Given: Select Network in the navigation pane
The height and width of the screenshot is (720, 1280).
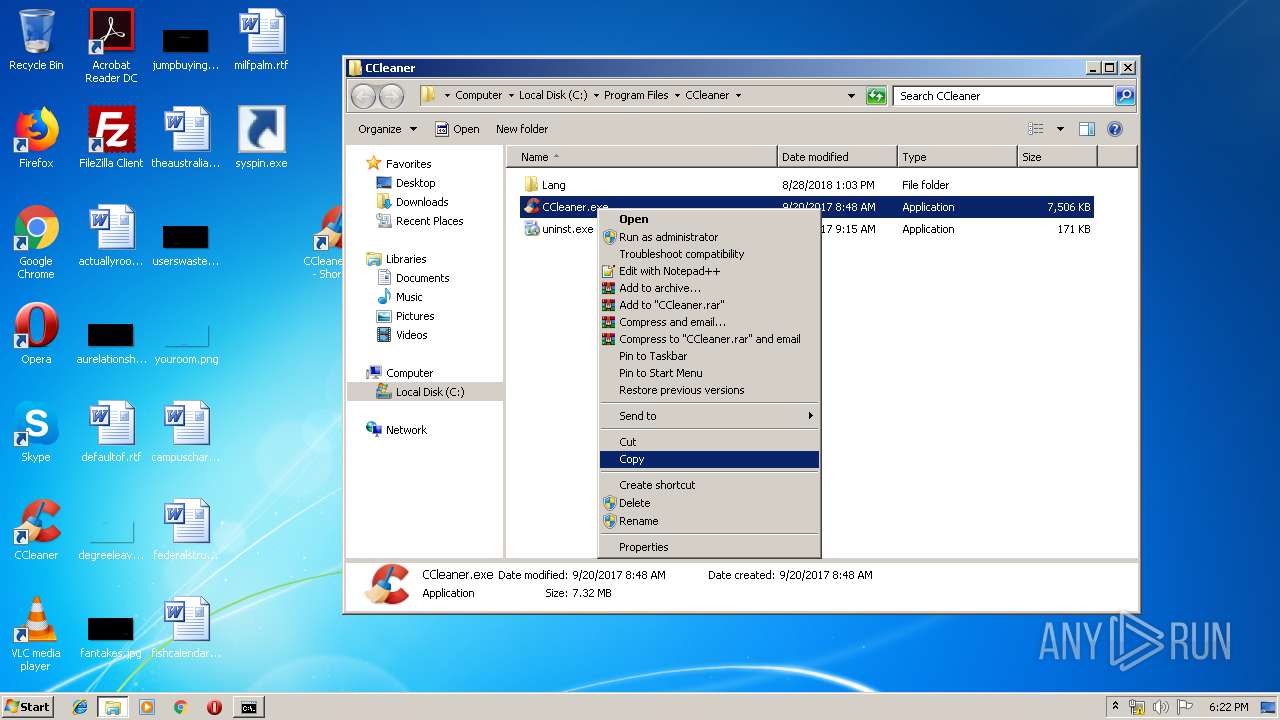Looking at the screenshot, I should point(397,430).
